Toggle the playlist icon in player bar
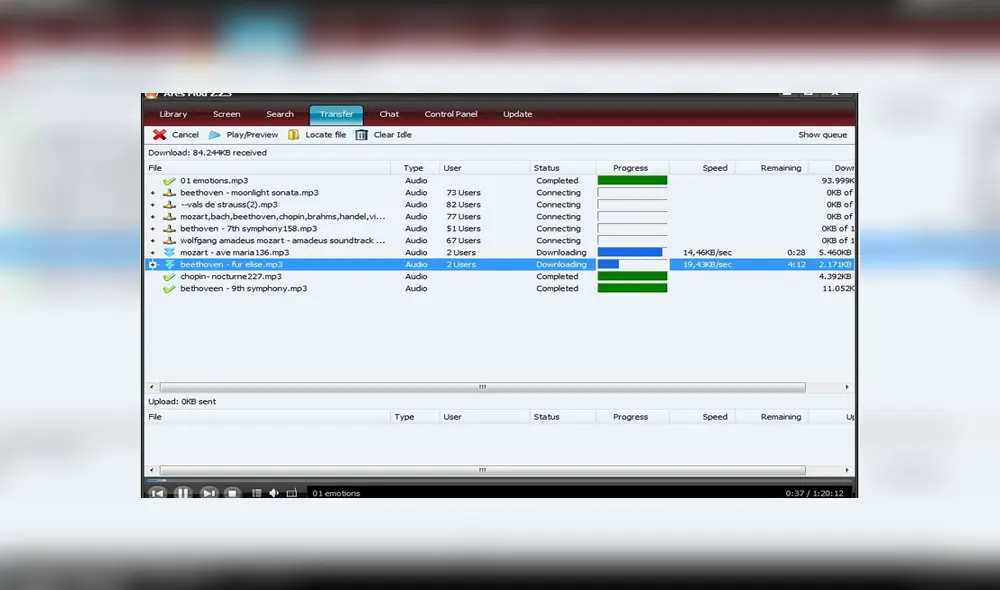Viewport: 1000px width, 590px height. coord(257,493)
